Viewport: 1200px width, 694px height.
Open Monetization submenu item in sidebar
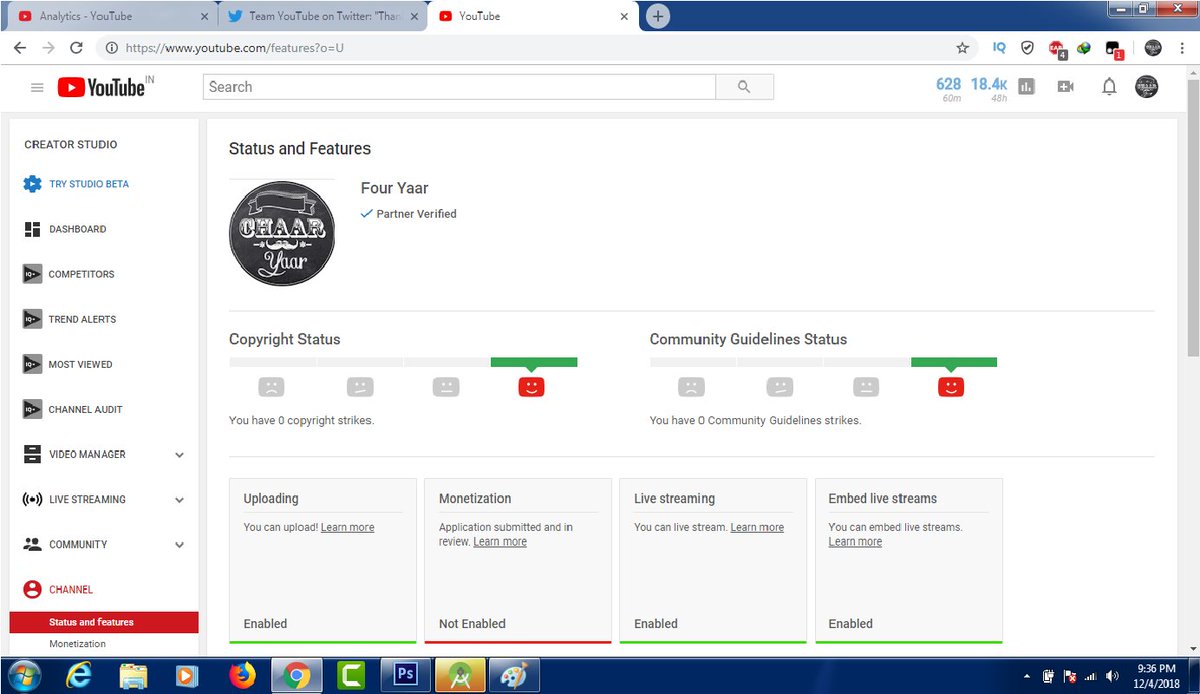point(77,644)
